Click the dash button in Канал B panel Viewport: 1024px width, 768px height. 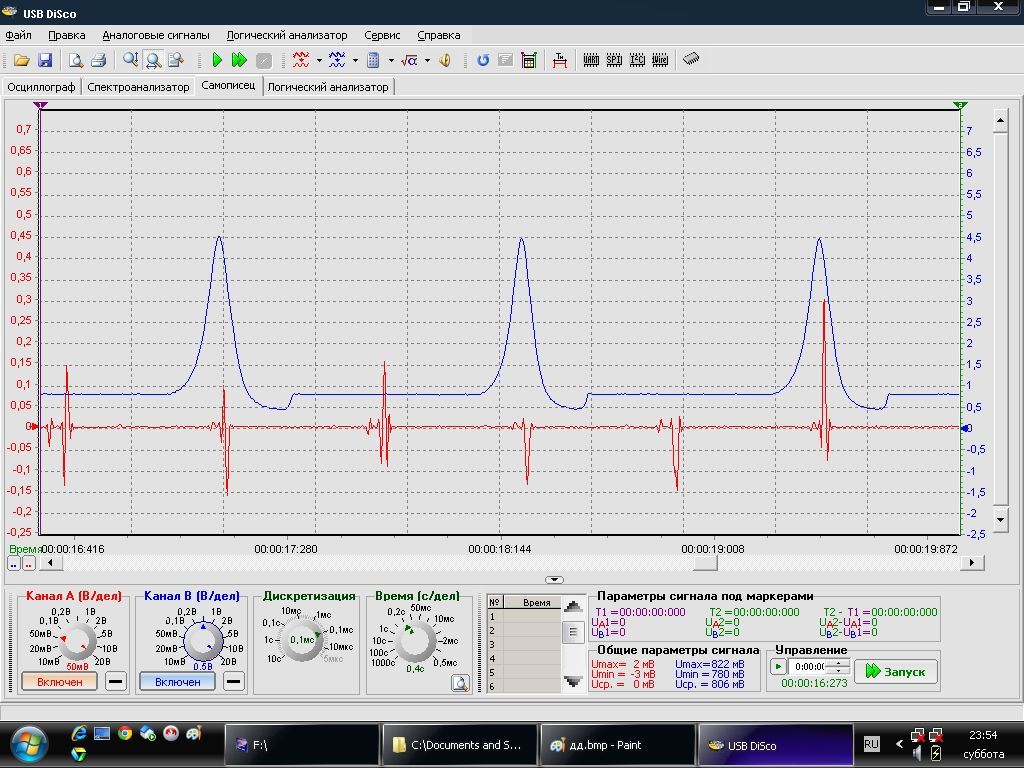pyautogui.click(x=233, y=682)
